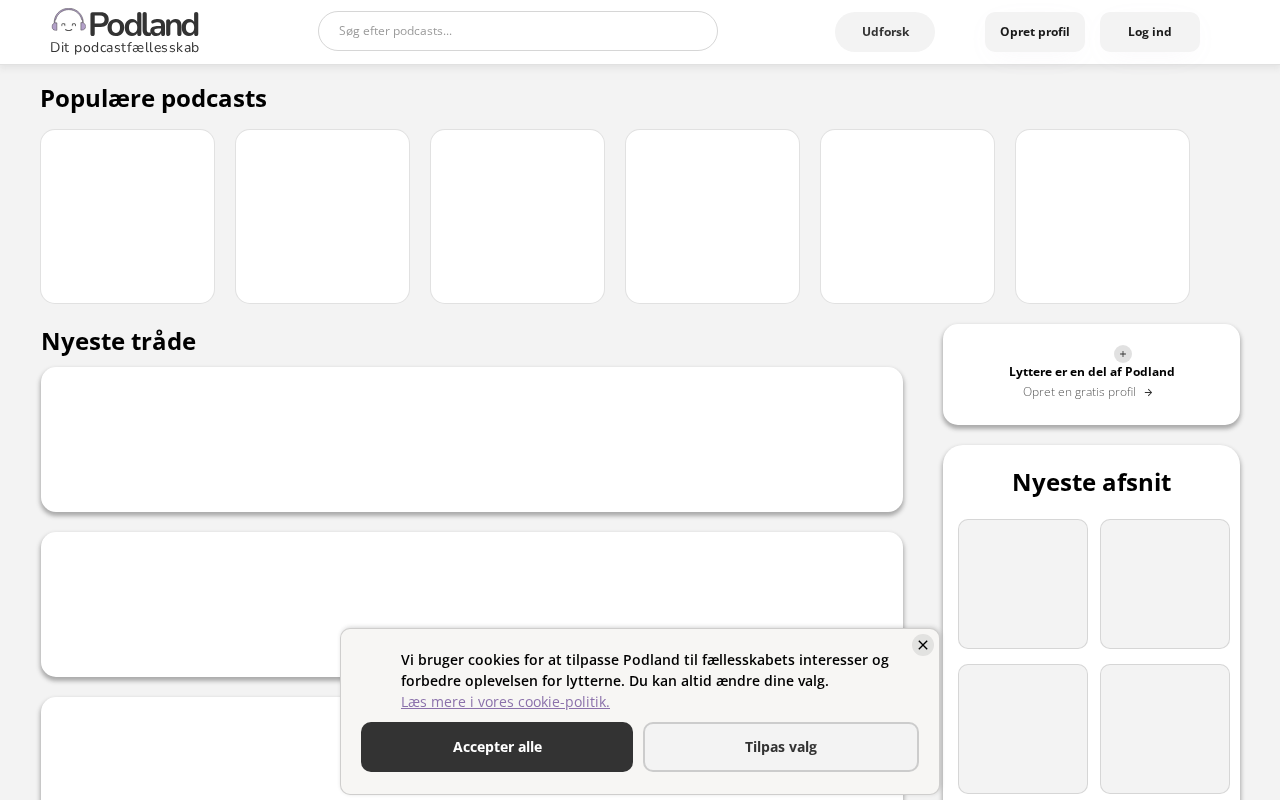1280x800 pixels.
Task: Open the Udforsk menu item
Action: (885, 32)
